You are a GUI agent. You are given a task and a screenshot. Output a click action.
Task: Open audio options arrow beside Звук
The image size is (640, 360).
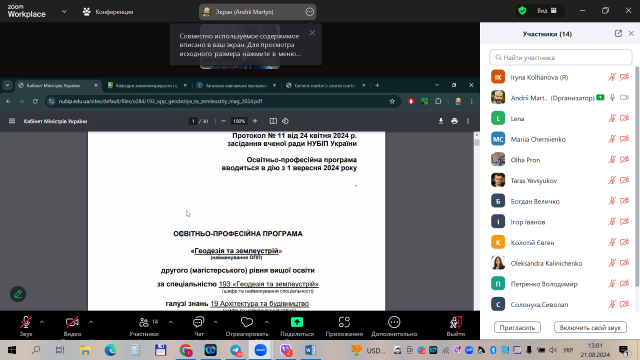click(42, 322)
